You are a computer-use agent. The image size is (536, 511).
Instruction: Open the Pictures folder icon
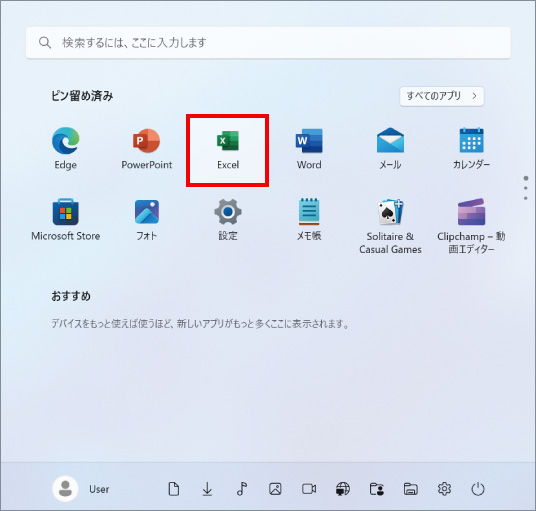click(275, 489)
